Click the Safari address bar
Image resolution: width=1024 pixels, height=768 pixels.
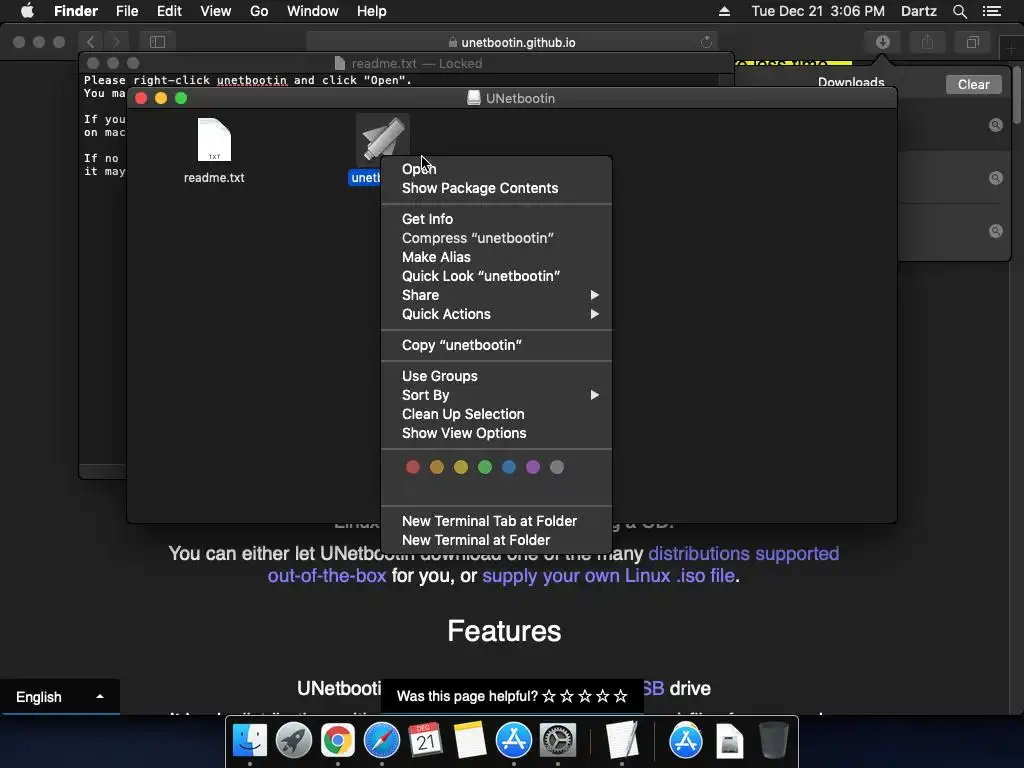click(x=512, y=42)
